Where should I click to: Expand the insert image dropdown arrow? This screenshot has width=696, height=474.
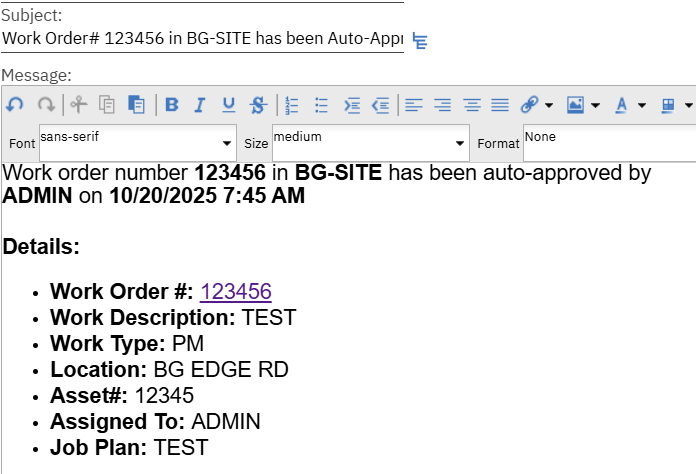pos(596,104)
